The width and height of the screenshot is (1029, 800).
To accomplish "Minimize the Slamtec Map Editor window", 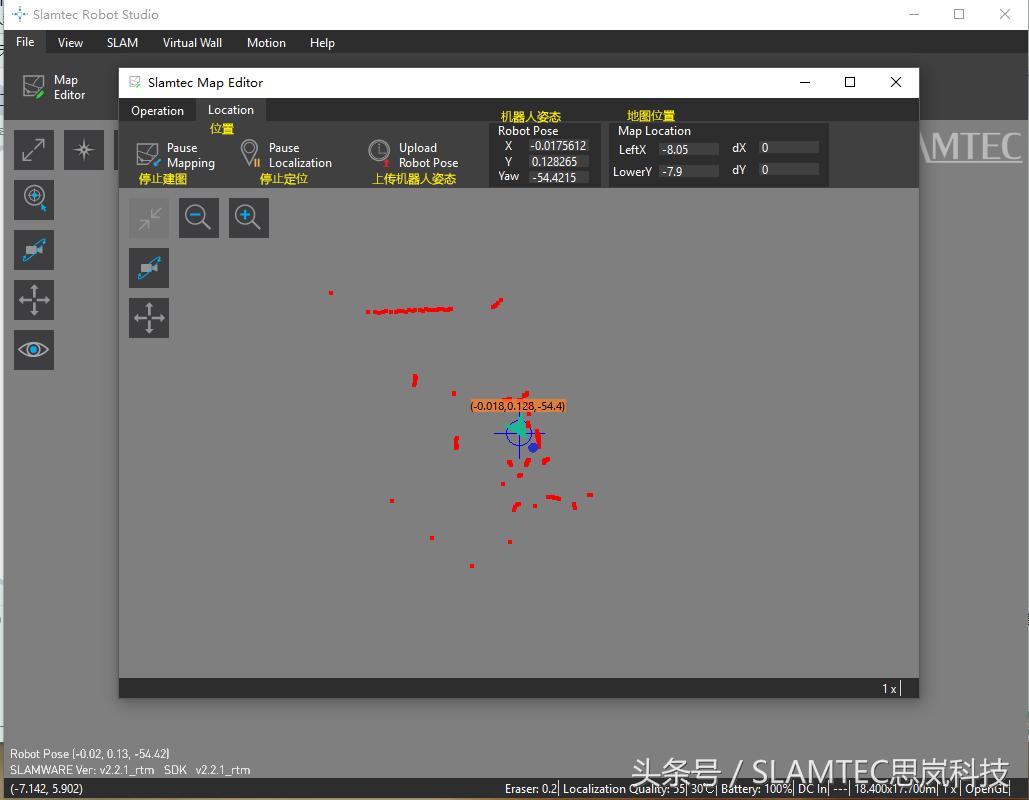I will [x=805, y=82].
